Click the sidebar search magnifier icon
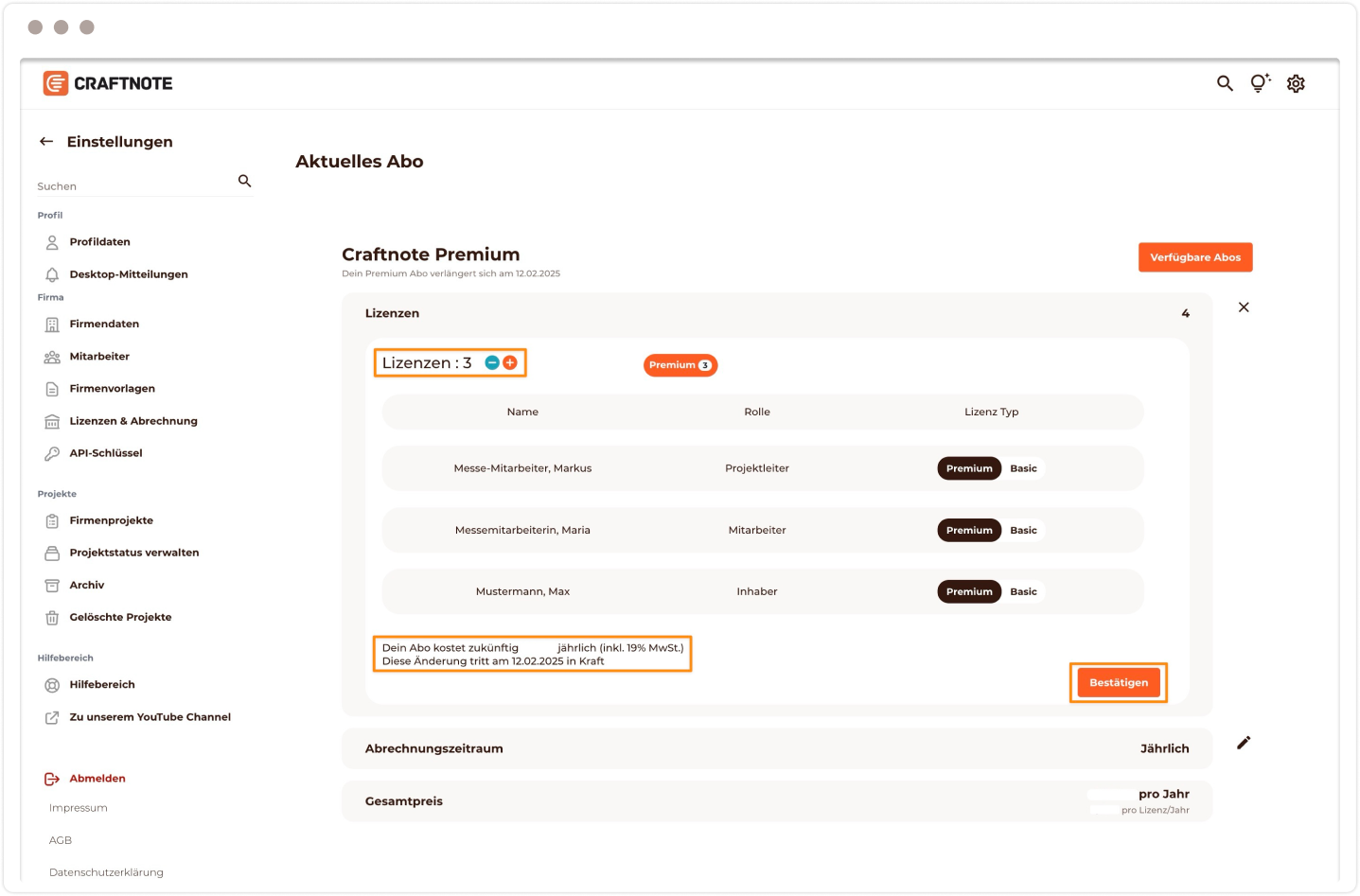The height and width of the screenshot is (896, 1360). (x=244, y=181)
